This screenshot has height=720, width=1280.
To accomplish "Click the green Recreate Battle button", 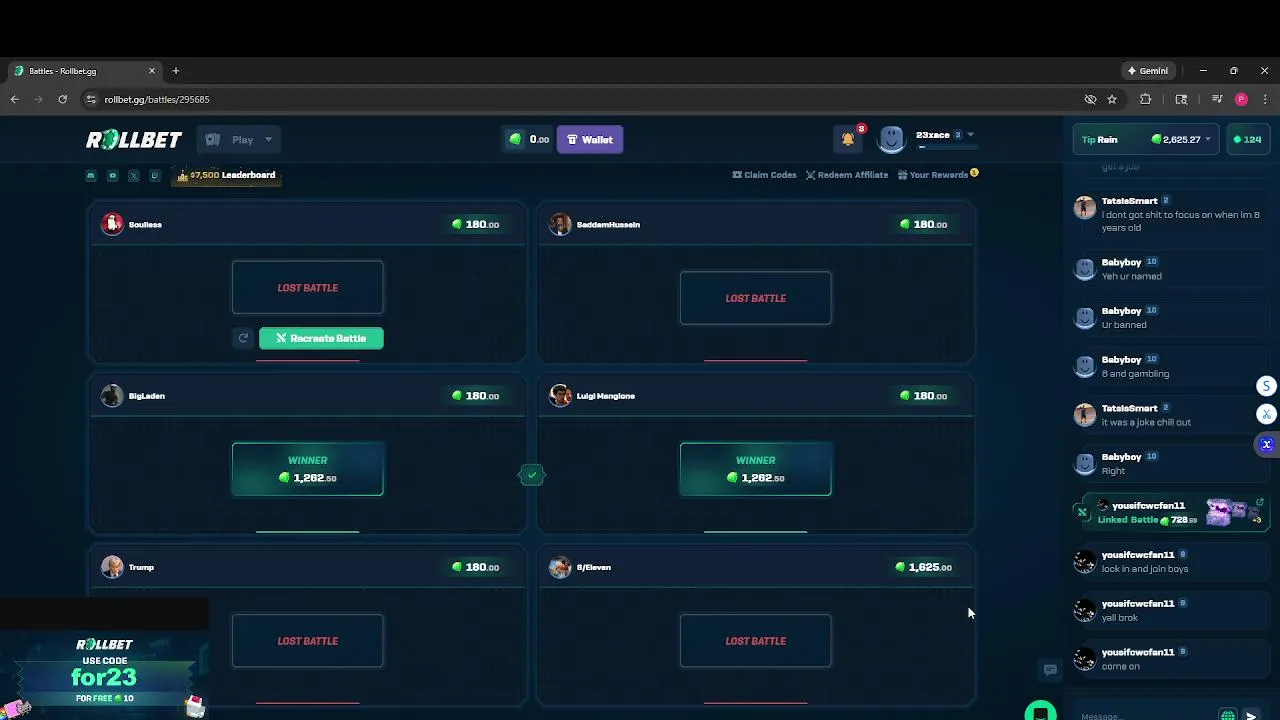I will point(321,338).
